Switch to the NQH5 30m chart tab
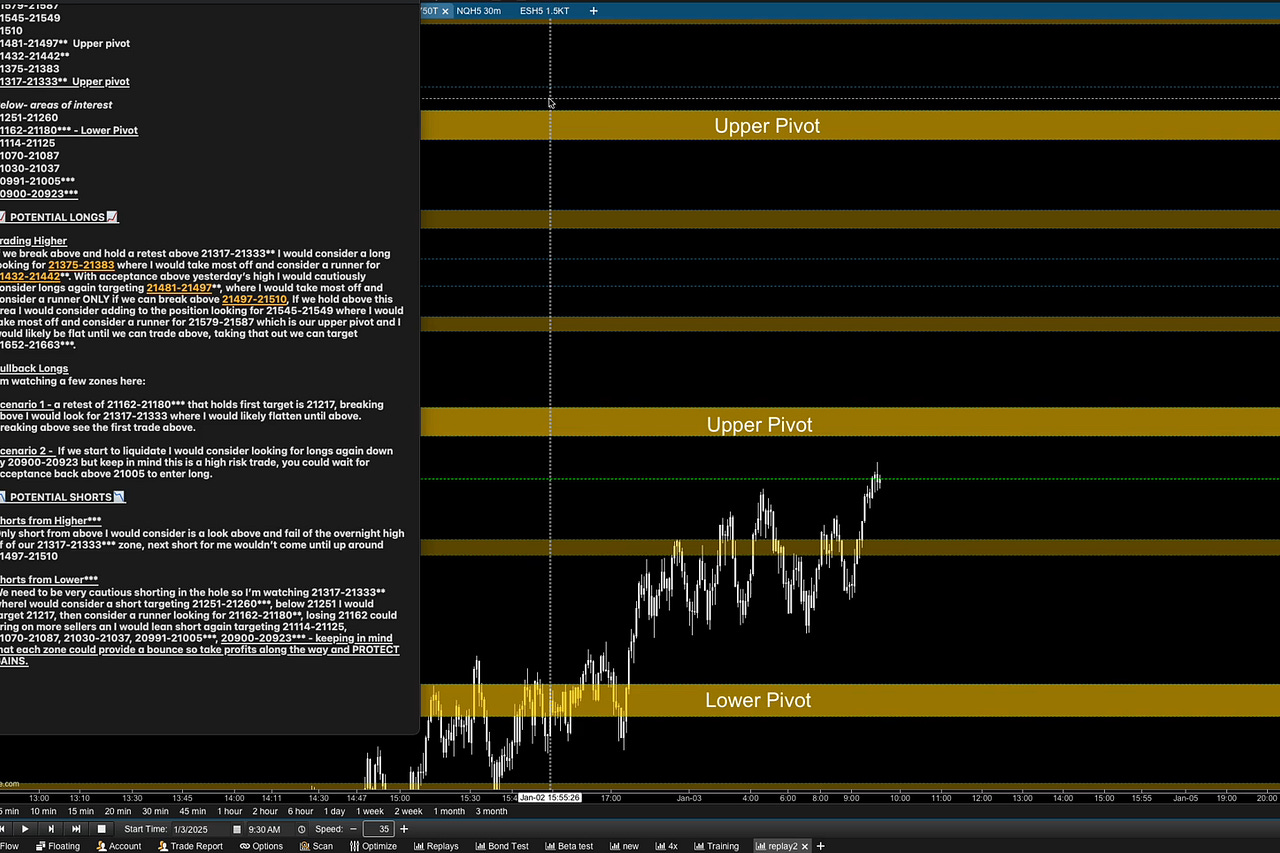 click(x=478, y=11)
